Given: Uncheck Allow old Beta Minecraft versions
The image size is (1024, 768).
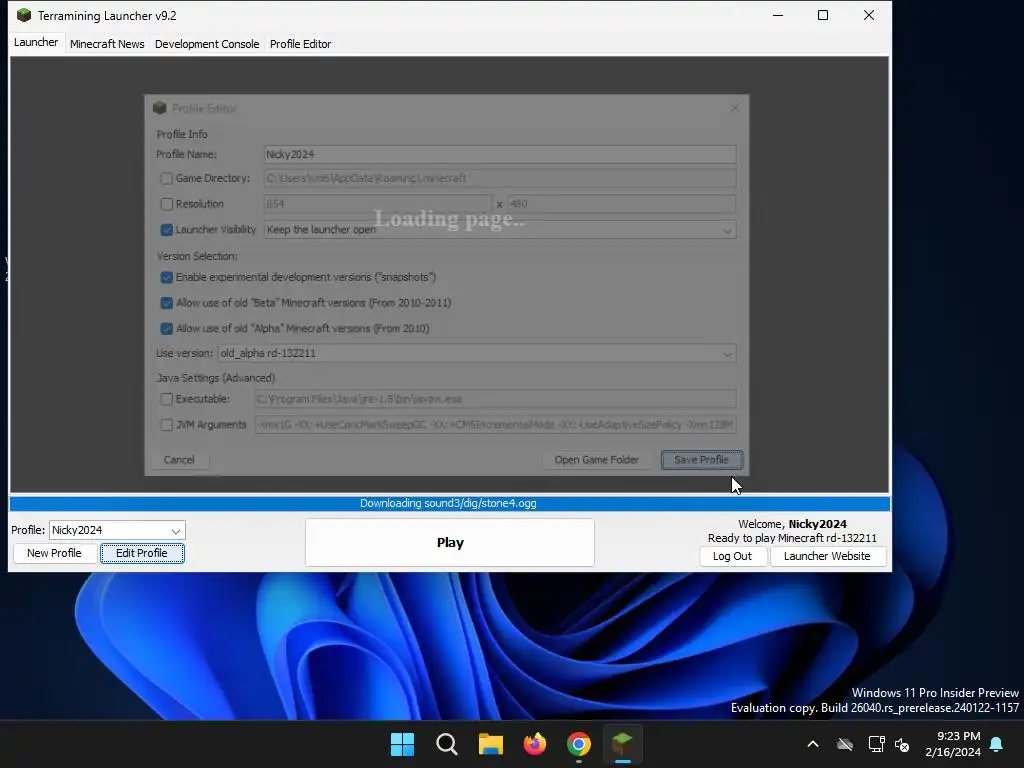Looking at the screenshot, I should click(x=167, y=303).
